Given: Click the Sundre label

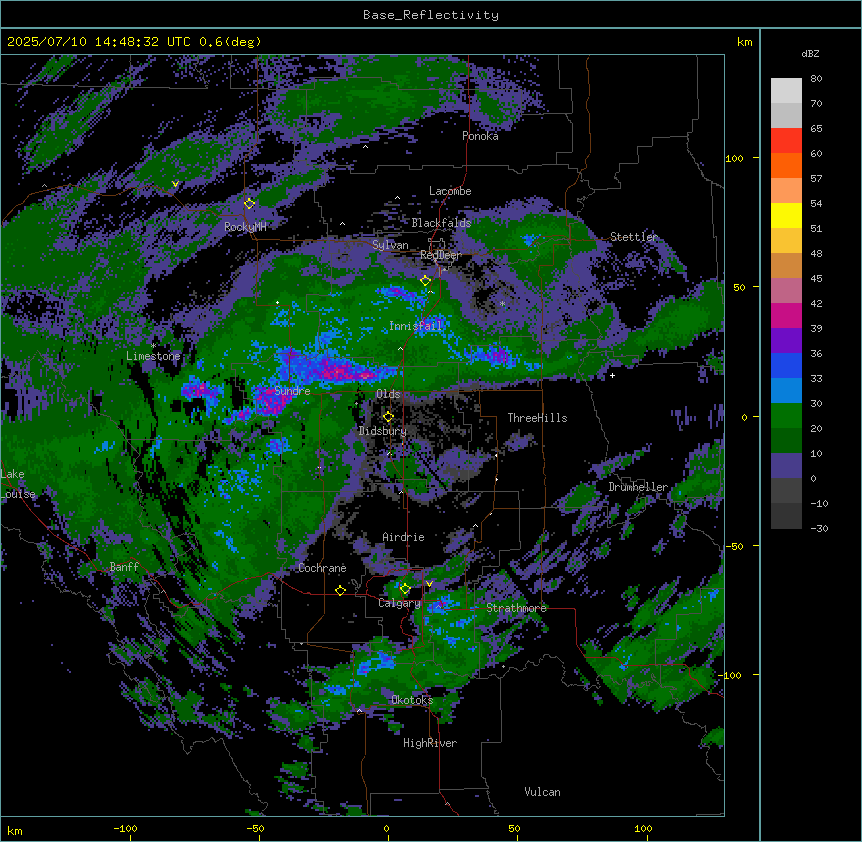Looking at the screenshot, I should (292, 391).
